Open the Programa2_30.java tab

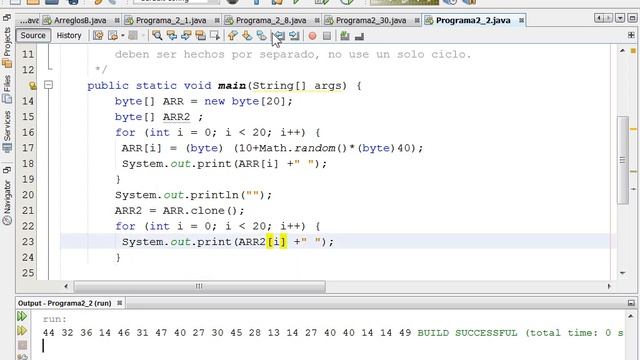tap(371, 20)
